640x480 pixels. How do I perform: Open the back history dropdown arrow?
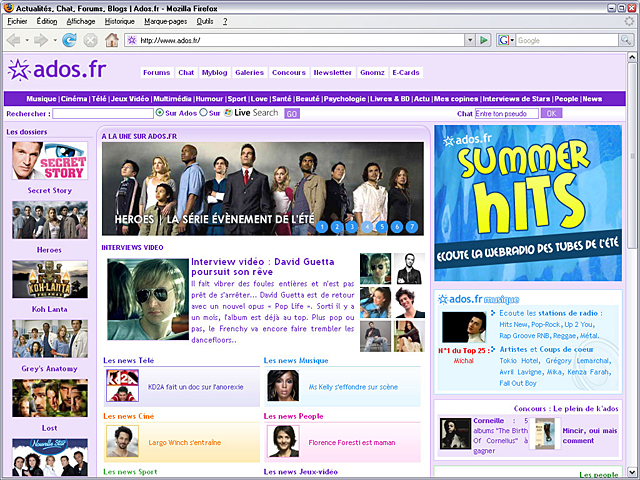[27, 40]
